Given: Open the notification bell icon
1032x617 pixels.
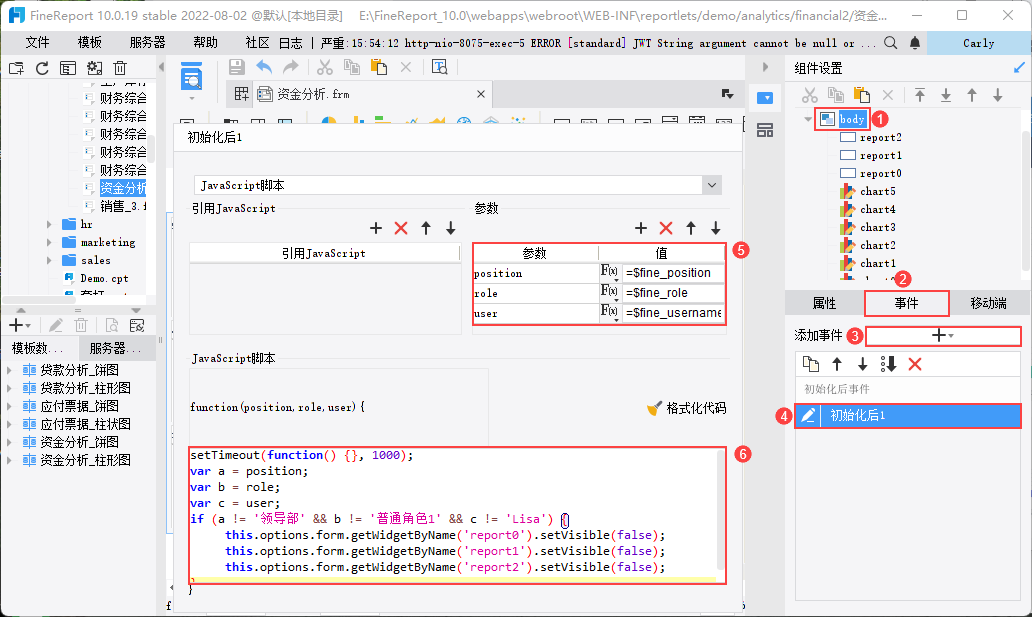Looking at the screenshot, I should (915, 43).
